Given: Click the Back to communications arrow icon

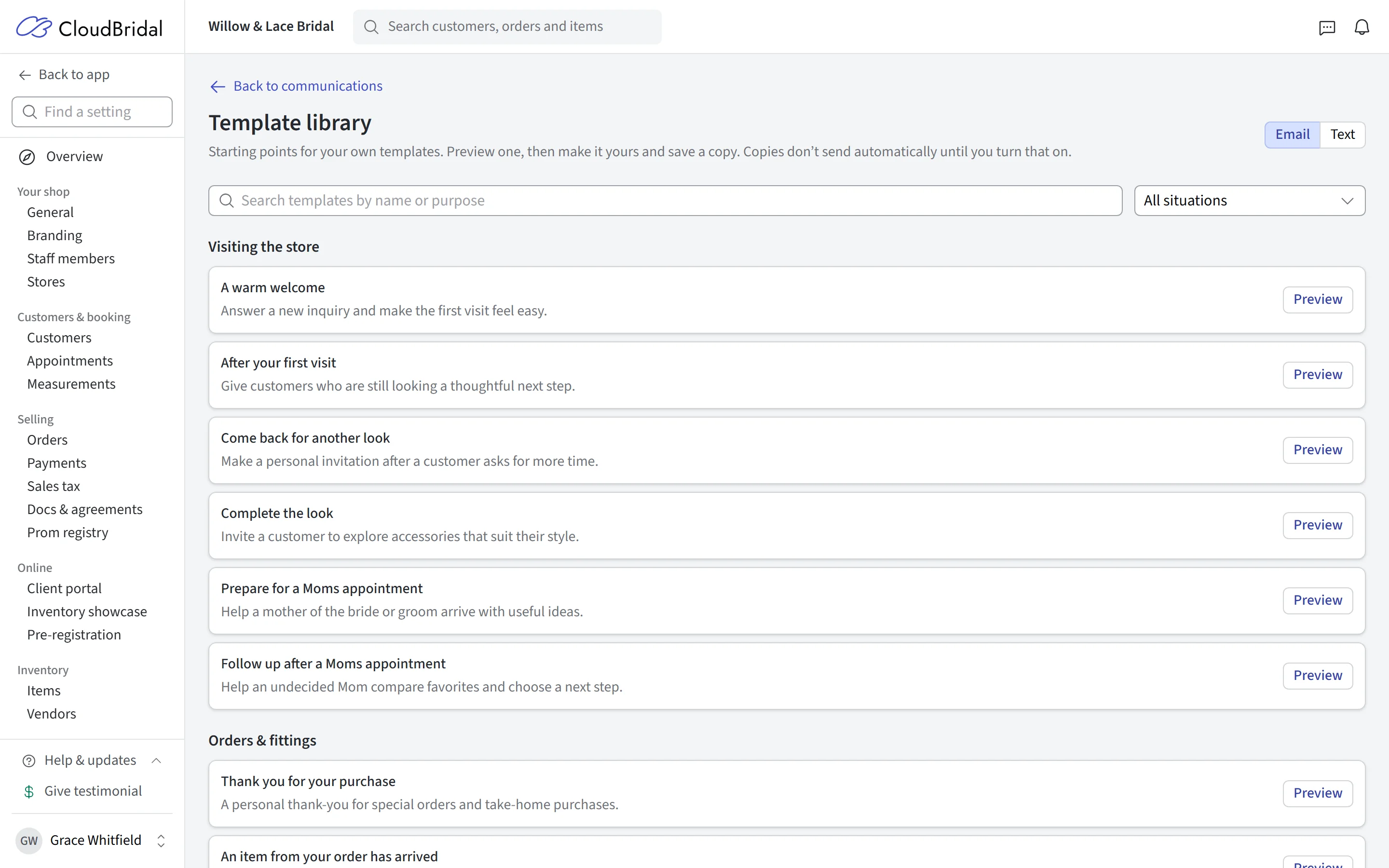Looking at the screenshot, I should click(218, 87).
